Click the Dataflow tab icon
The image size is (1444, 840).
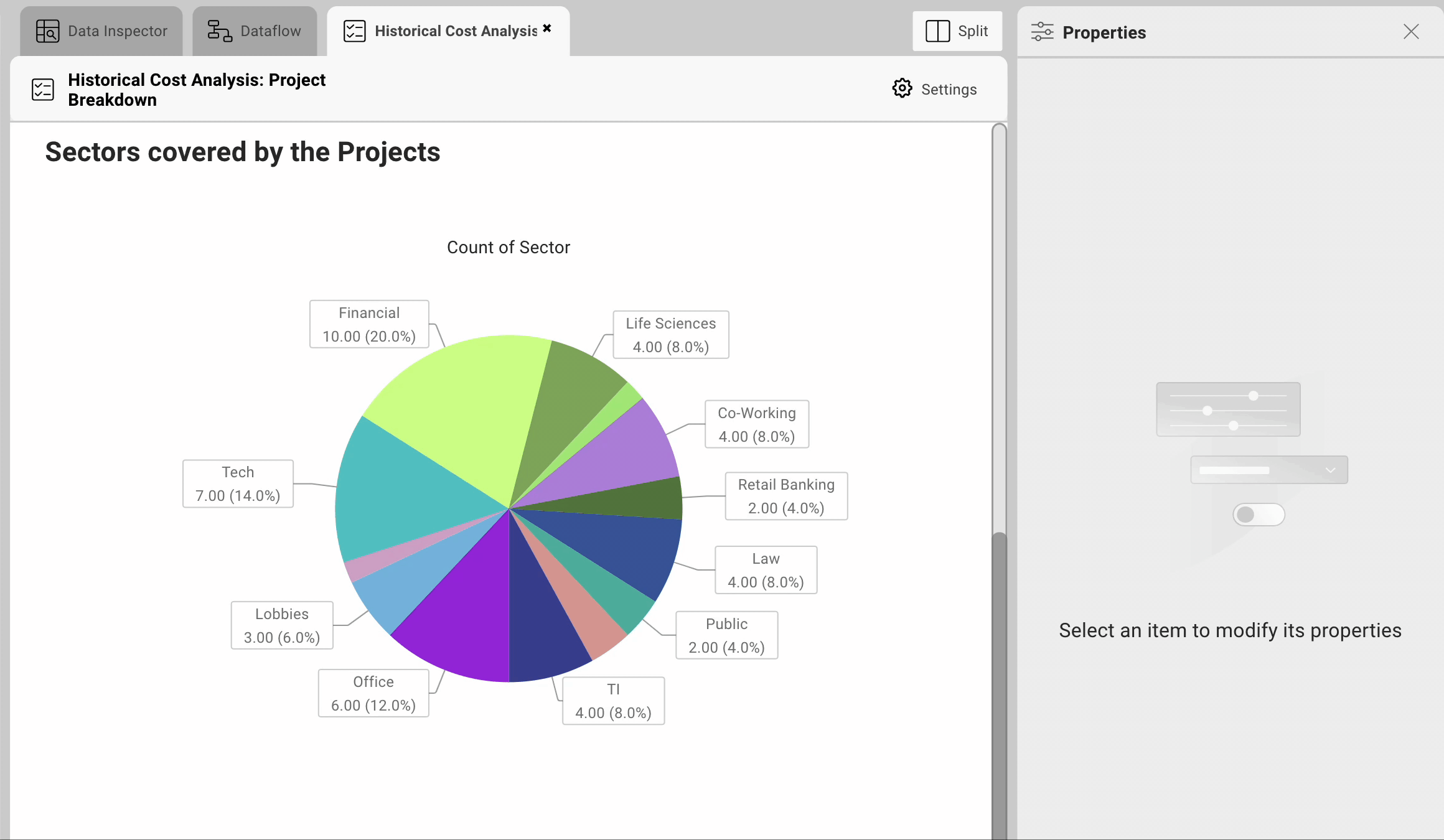pyautogui.click(x=220, y=31)
